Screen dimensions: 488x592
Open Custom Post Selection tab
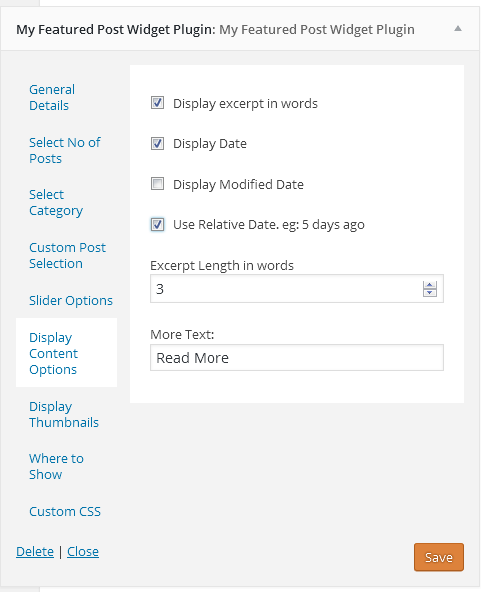pos(68,256)
